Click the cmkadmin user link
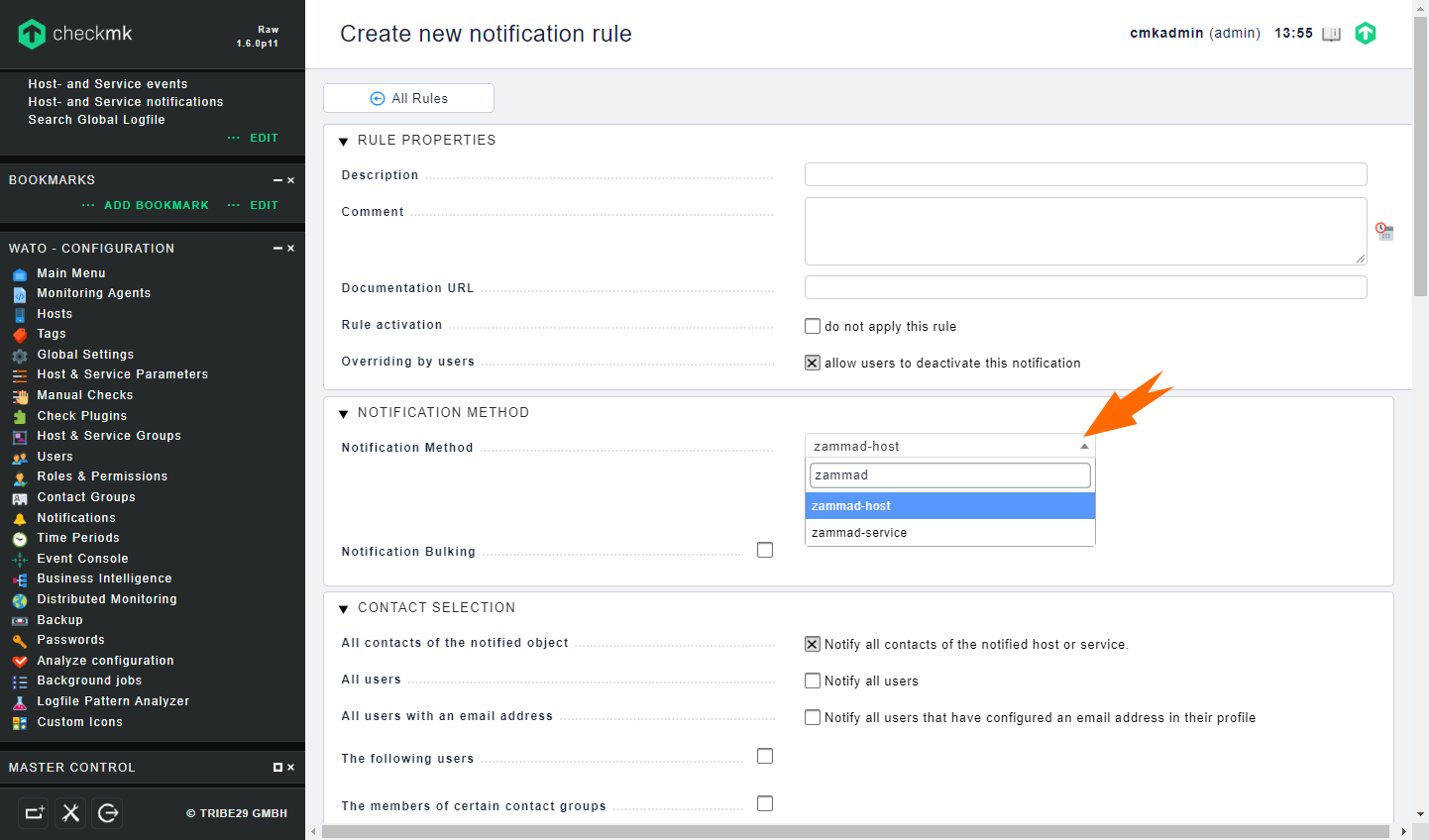Screen dimensions: 1429x840 [x=1166, y=33]
